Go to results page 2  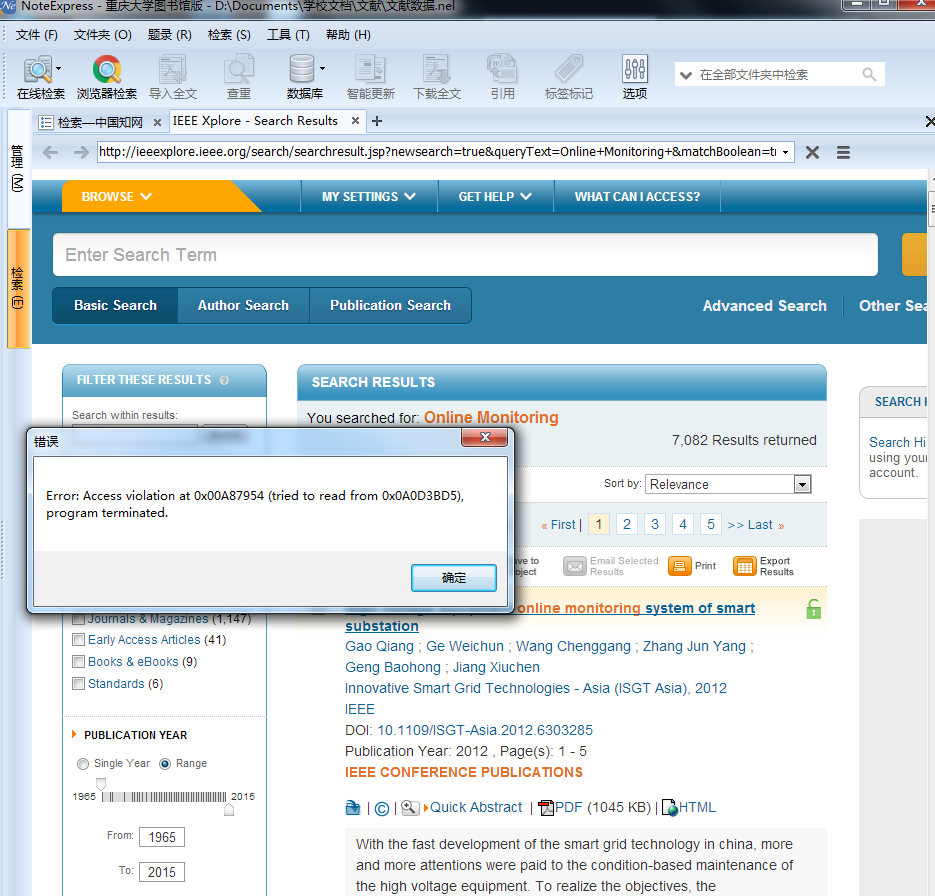click(x=627, y=525)
